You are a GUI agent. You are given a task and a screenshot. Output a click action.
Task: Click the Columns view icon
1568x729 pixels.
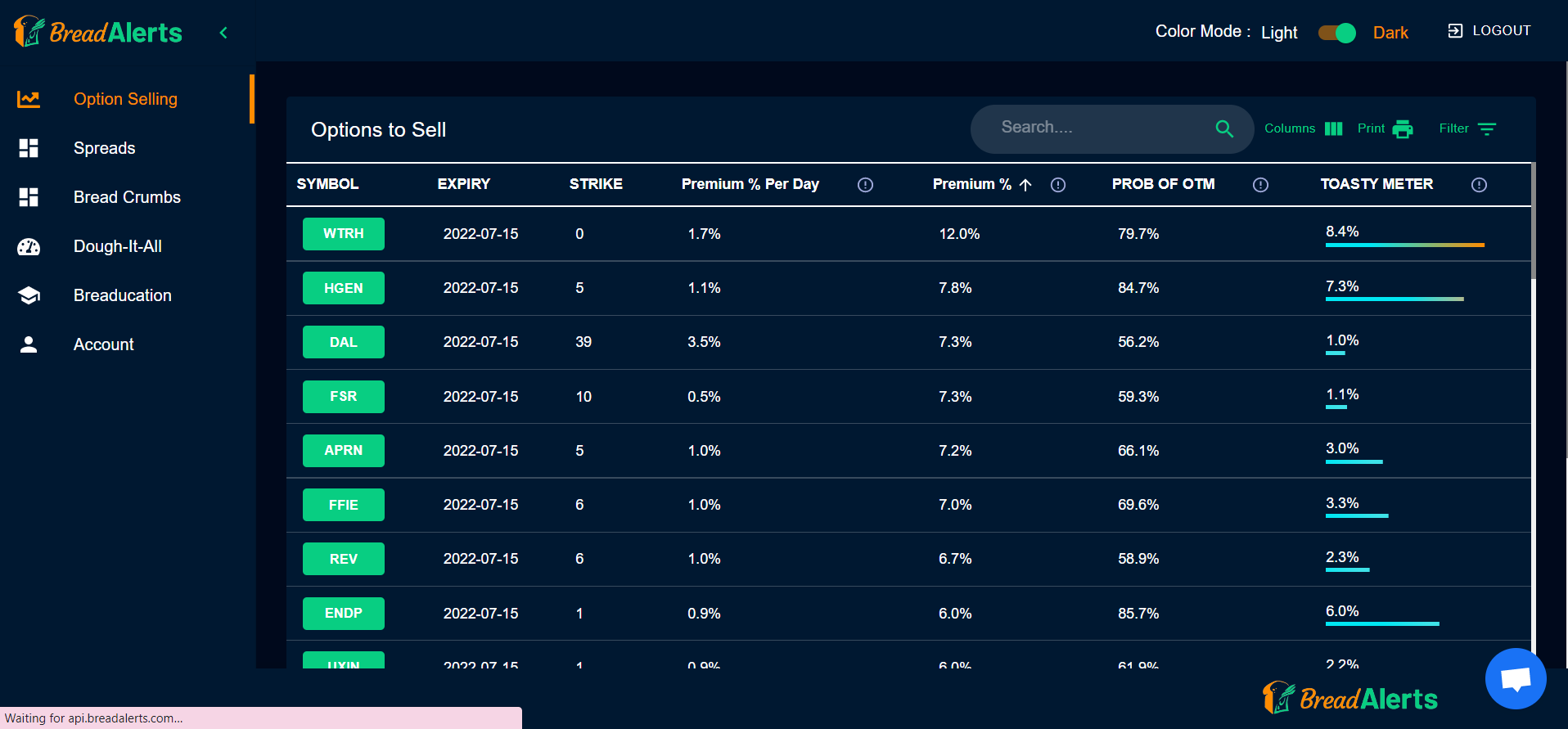click(1333, 128)
